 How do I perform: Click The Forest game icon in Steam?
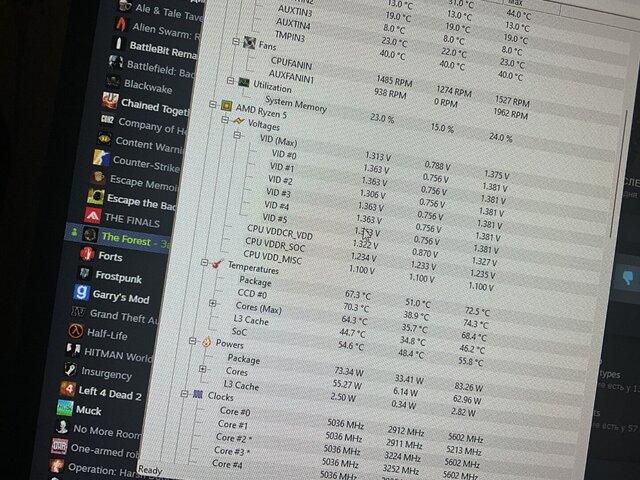pyautogui.click(x=89, y=235)
